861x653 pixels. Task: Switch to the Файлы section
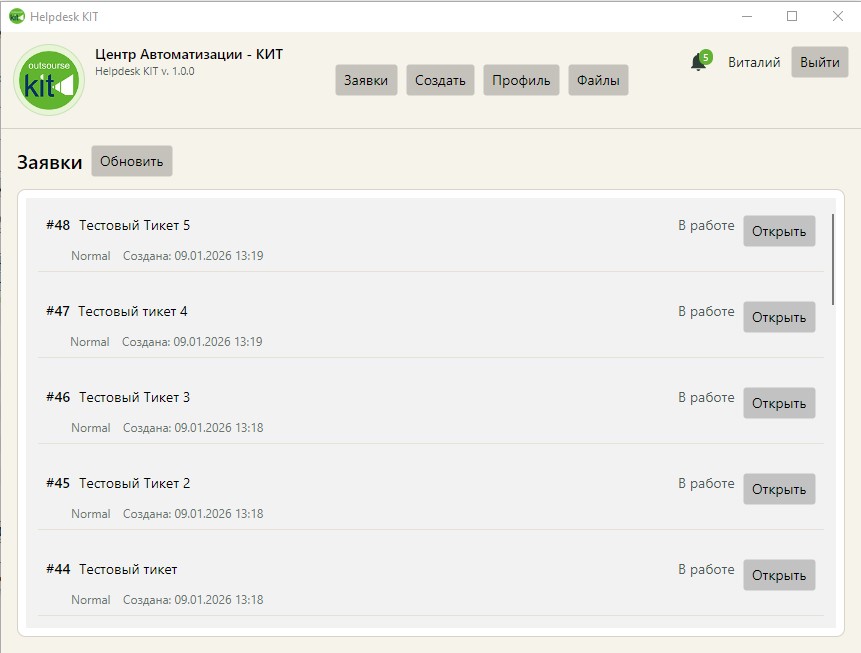click(598, 81)
